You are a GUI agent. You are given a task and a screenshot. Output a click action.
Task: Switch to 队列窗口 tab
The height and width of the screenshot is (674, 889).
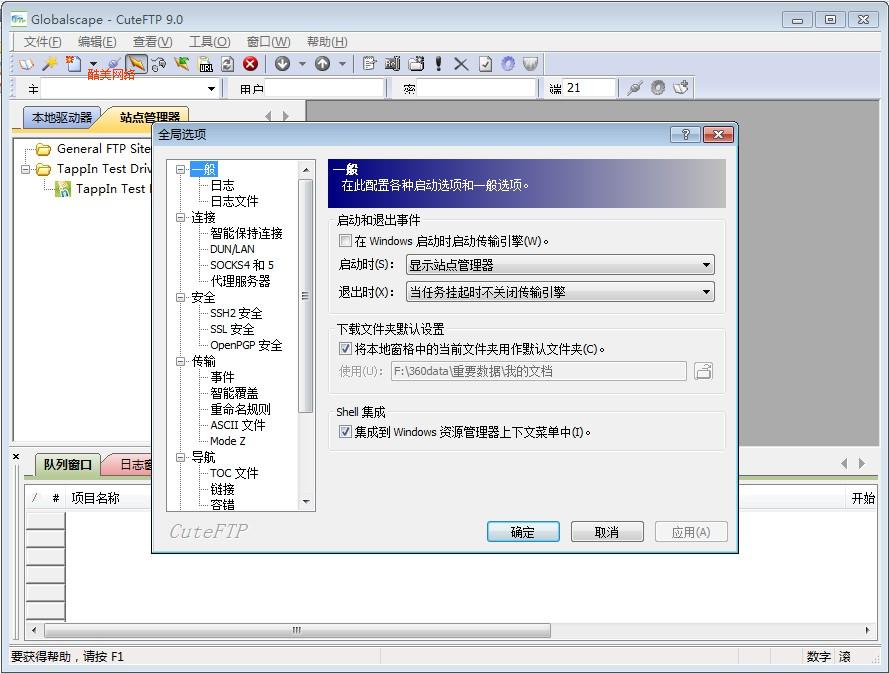point(67,464)
